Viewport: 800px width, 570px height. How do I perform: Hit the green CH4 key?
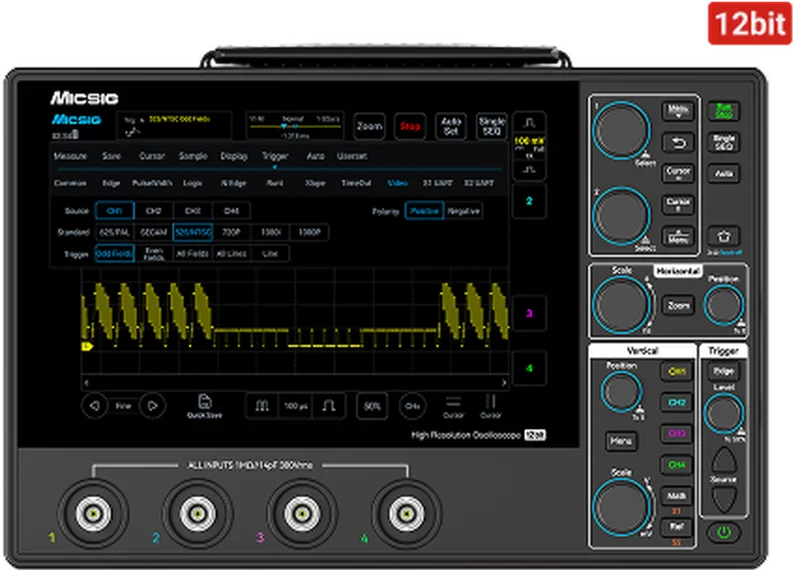677,465
